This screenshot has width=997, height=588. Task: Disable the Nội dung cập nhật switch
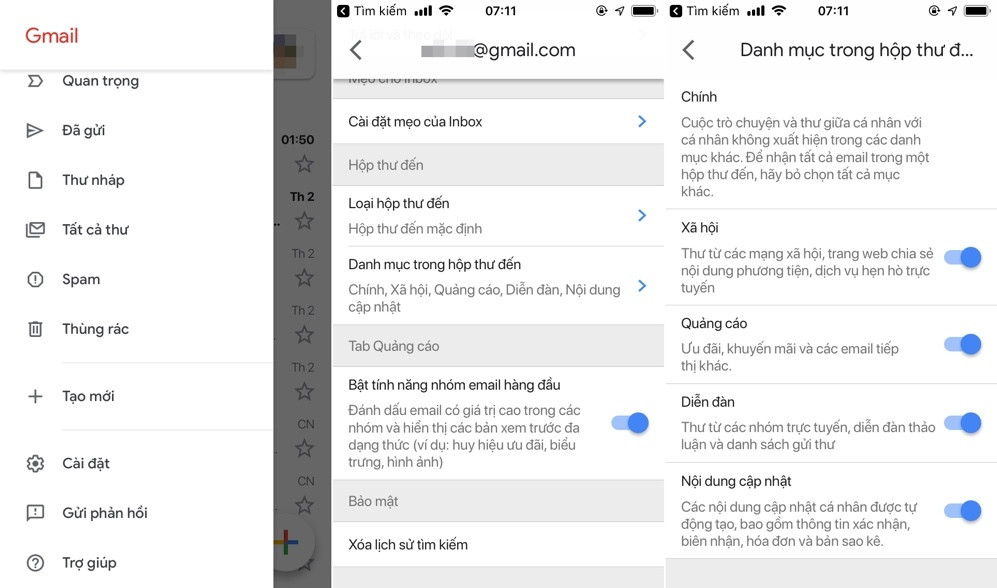(x=961, y=511)
